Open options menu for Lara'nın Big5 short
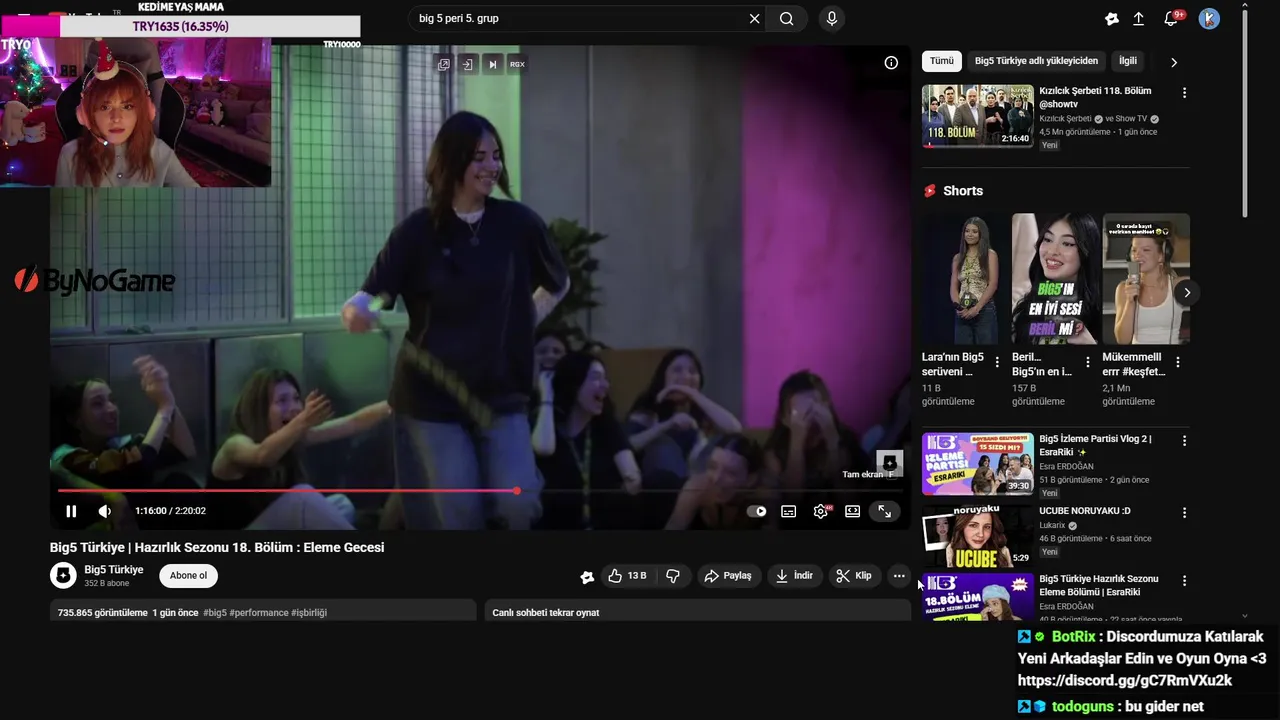This screenshot has height=720, width=1280. (997, 362)
